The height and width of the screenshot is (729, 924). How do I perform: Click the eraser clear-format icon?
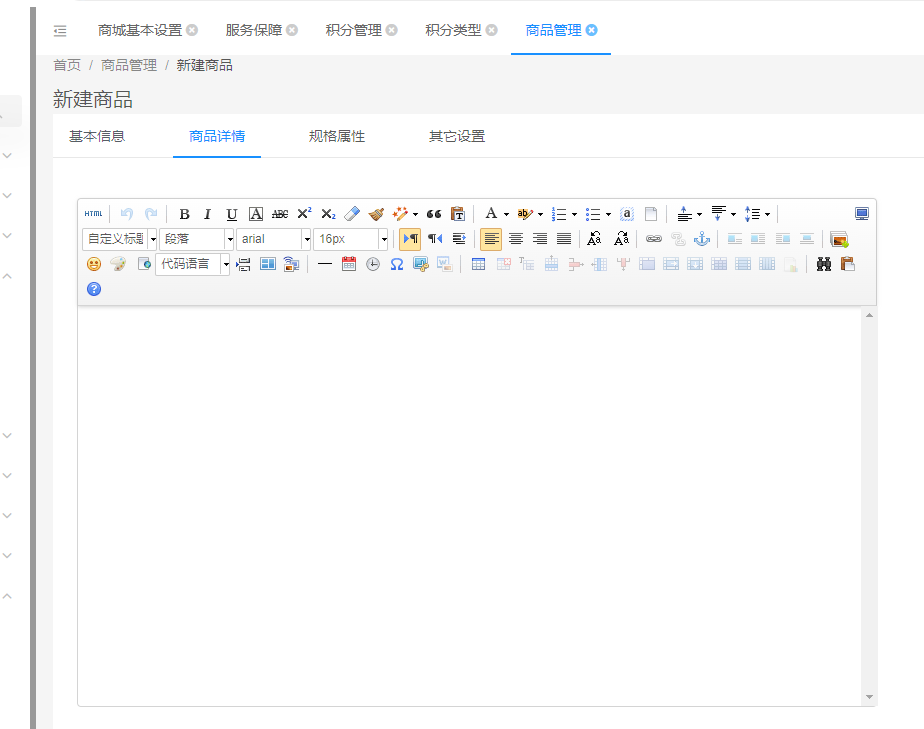(x=352, y=214)
